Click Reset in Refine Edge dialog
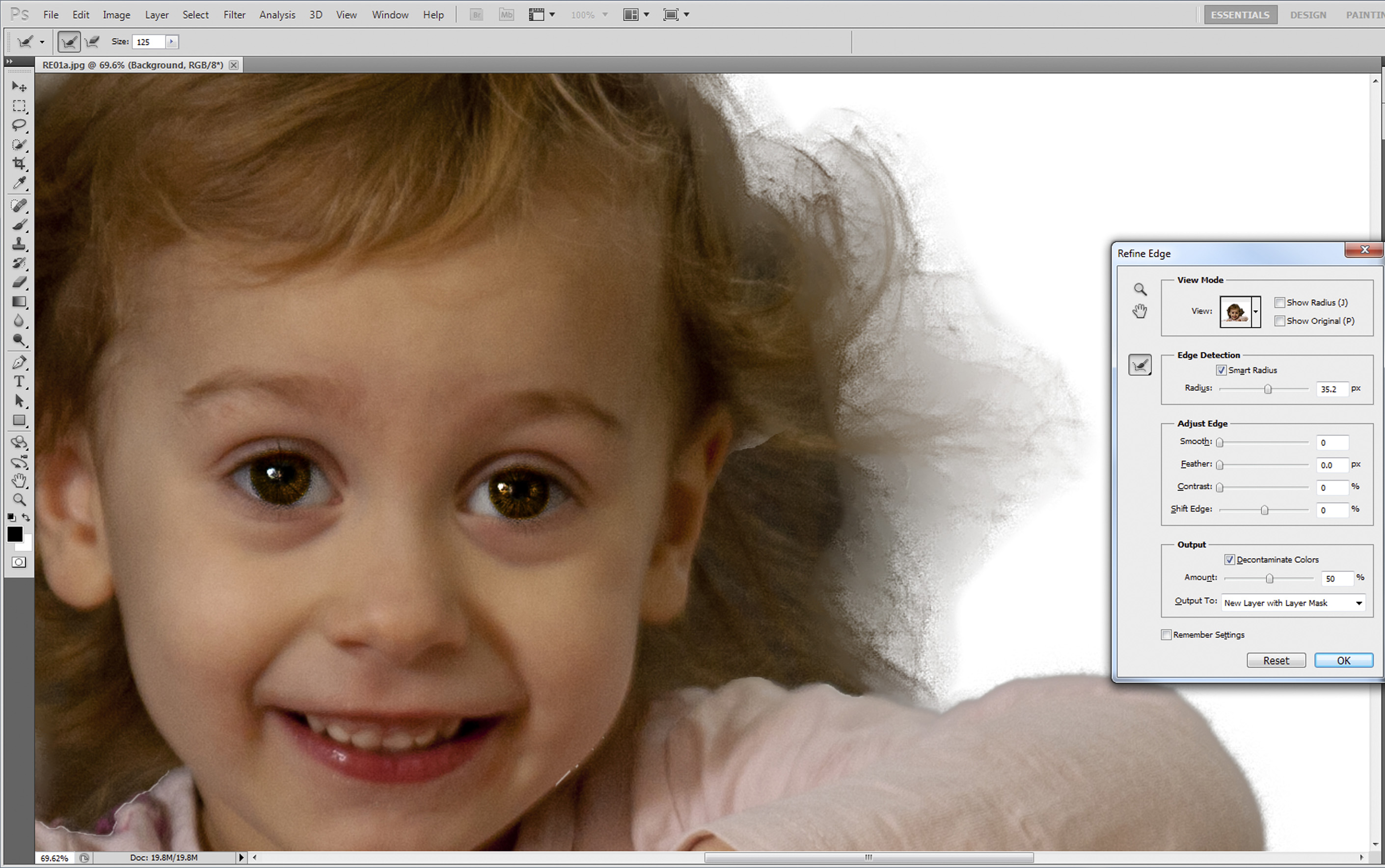The width and height of the screenshot is (1385, 868). pyautogui.click(x=1276, y=661)
